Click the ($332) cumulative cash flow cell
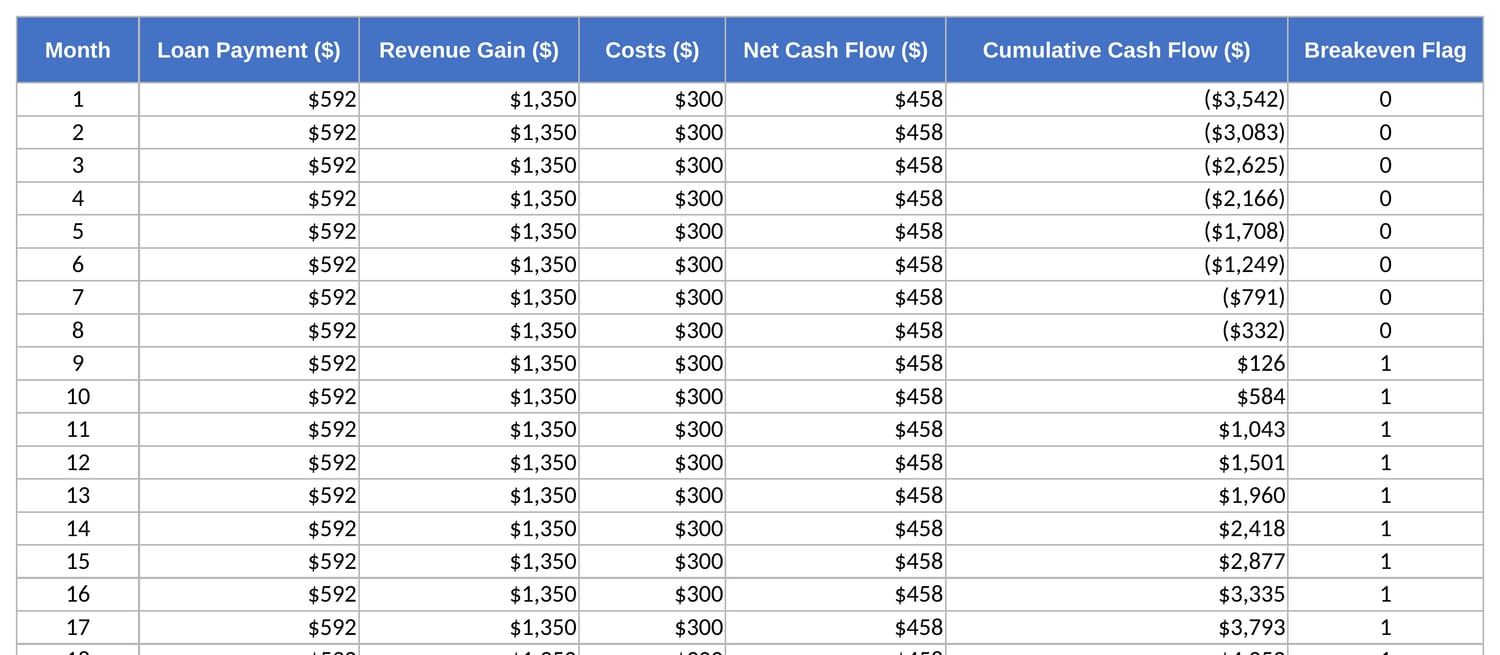1500x655 pixels. point(1117,330)
